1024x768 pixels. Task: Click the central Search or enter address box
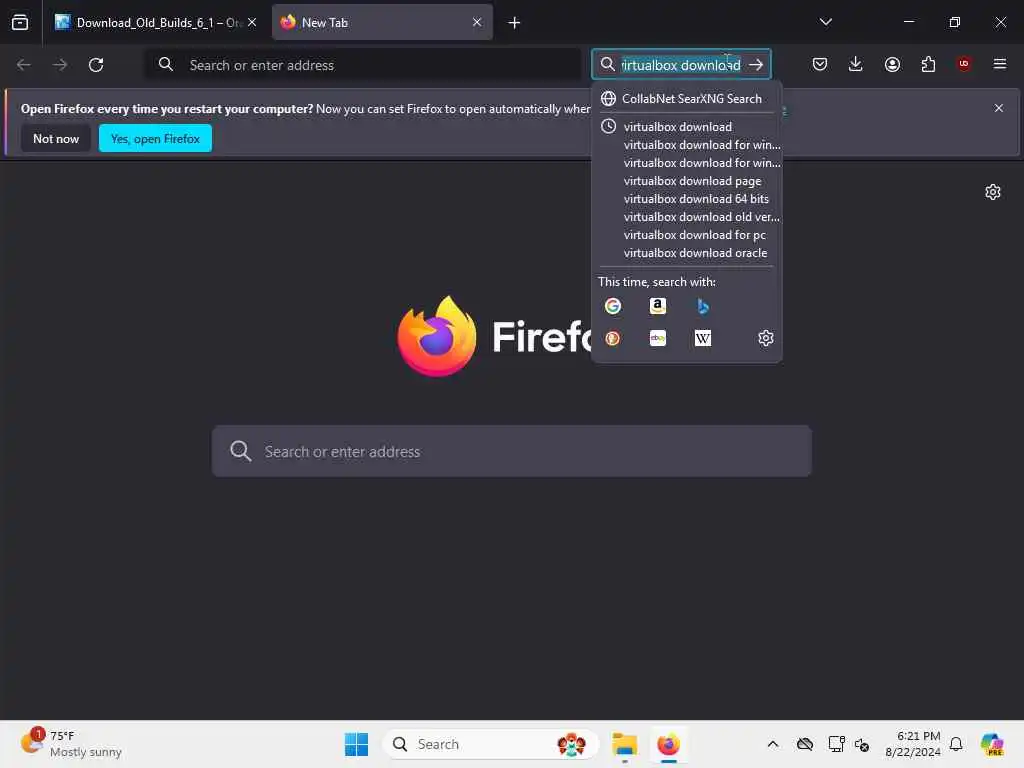pyautogui.click(x=511, y=451)
